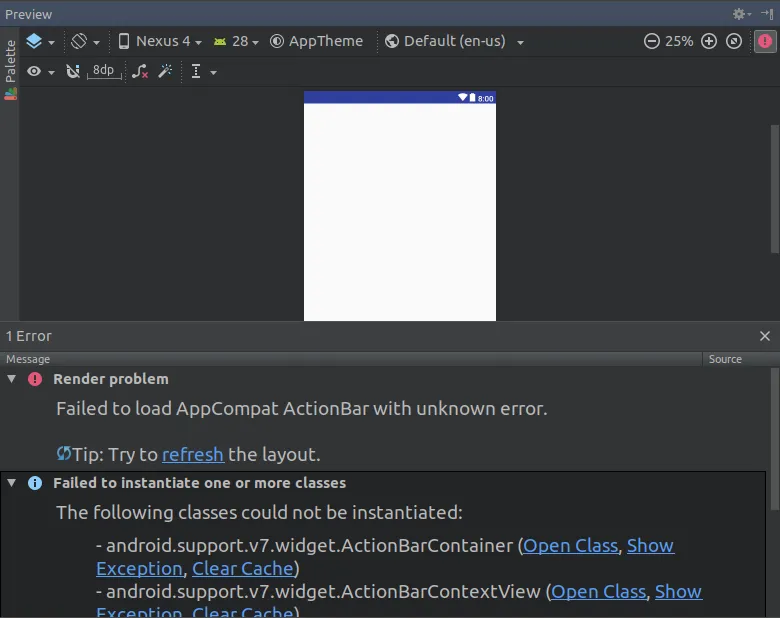Zoom out with the minus icon

(651, 41)
